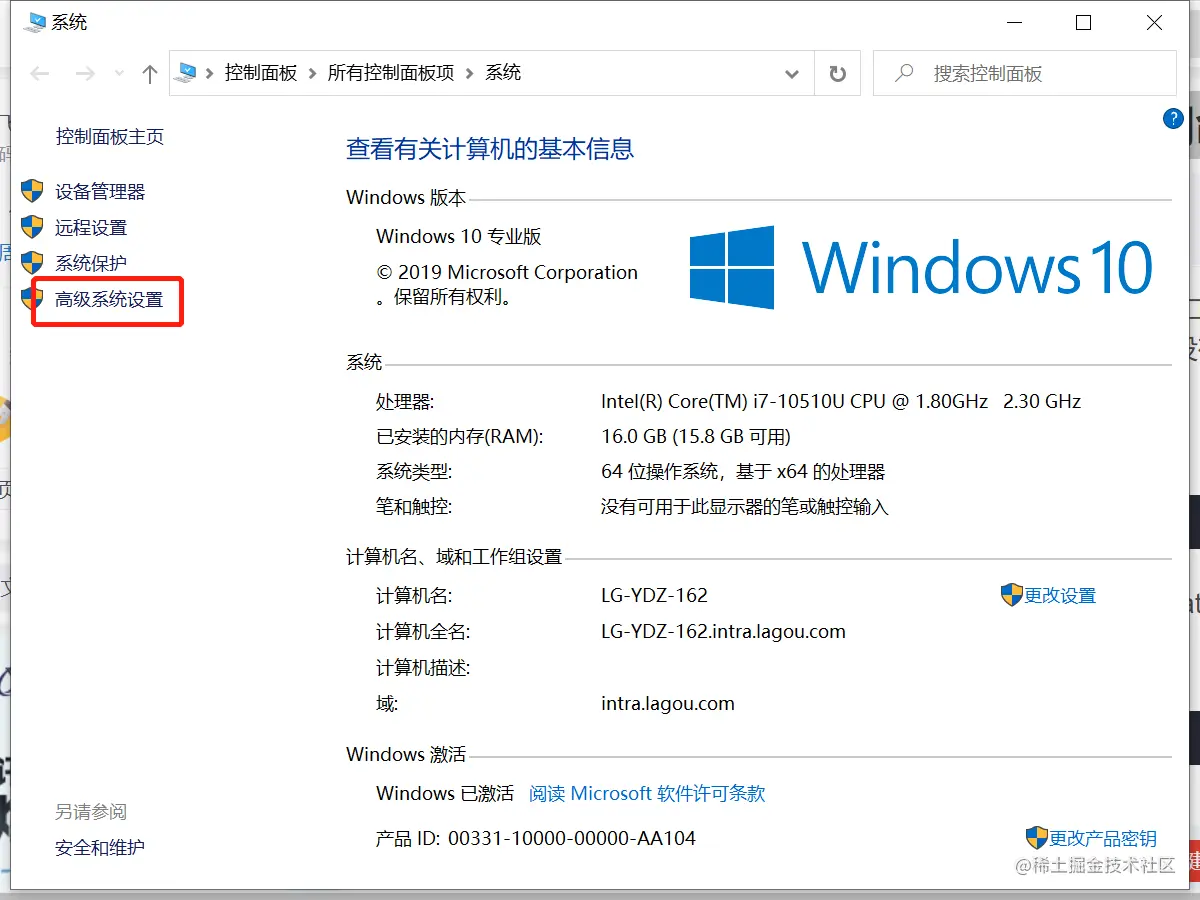Open 阅读 Microsoft 软件许可条款 link
Viewport: 1200px width, 900px height.
tap(647, 793)
